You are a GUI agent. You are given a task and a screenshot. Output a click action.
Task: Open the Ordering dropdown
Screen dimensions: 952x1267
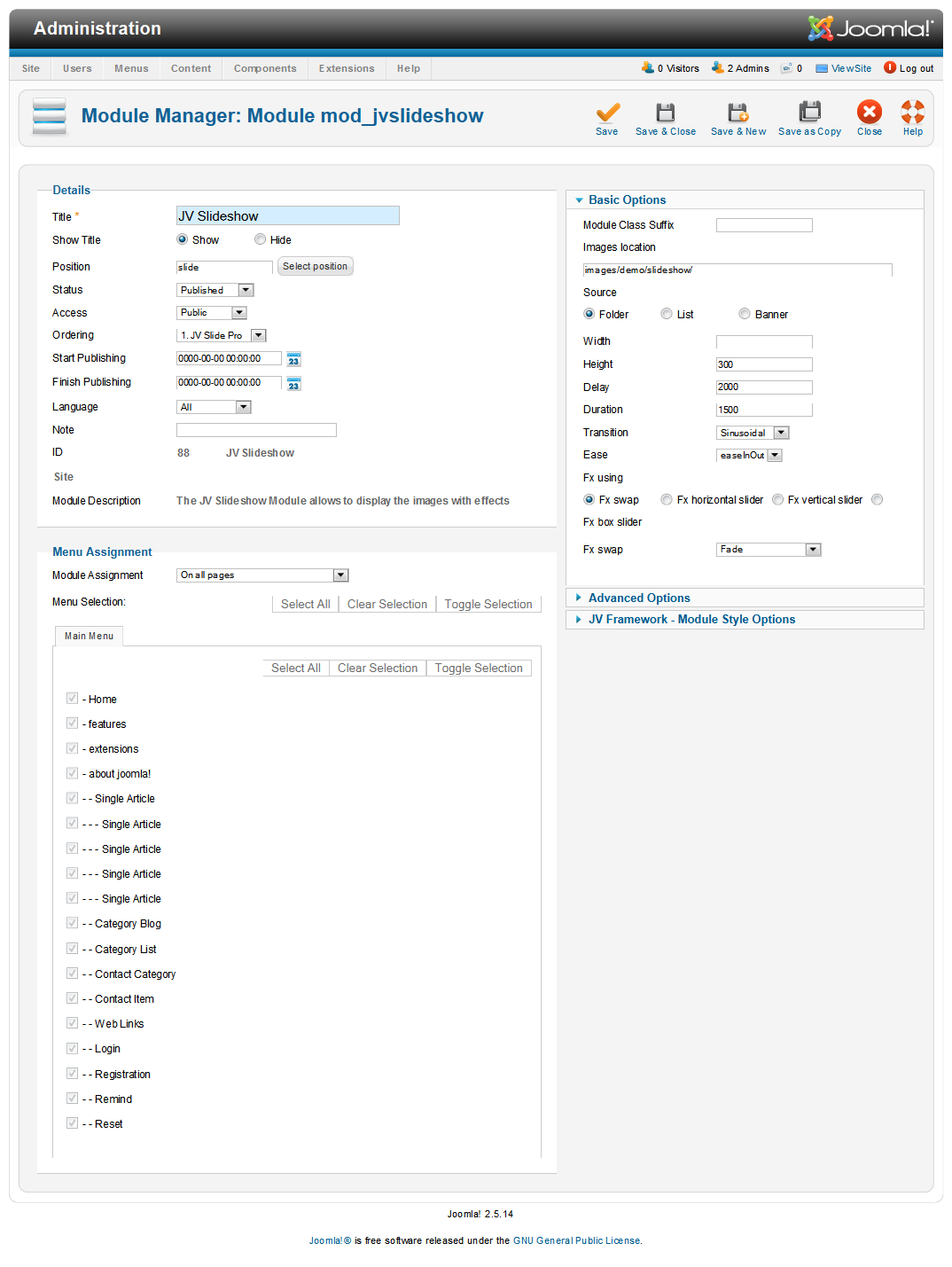222,335
